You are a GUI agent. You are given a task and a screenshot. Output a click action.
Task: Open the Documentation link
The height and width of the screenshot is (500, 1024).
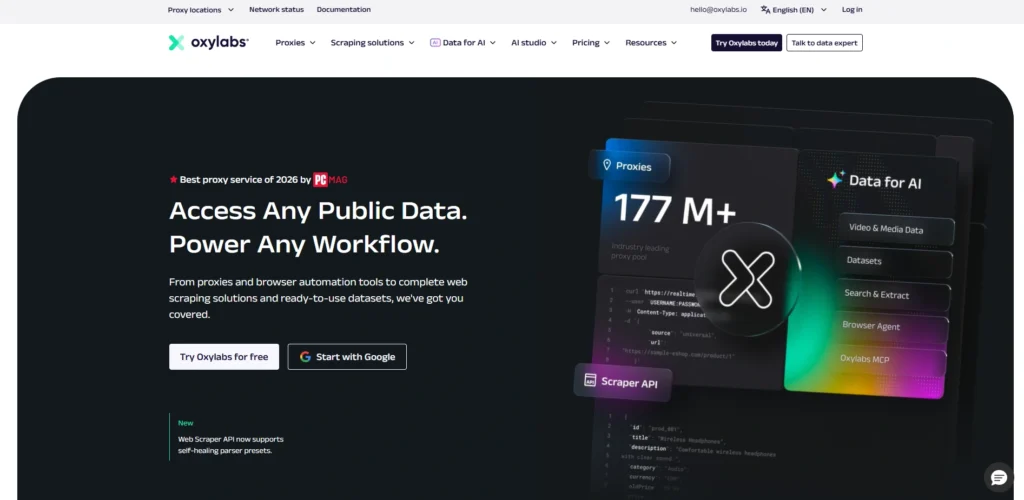point(344,10)
